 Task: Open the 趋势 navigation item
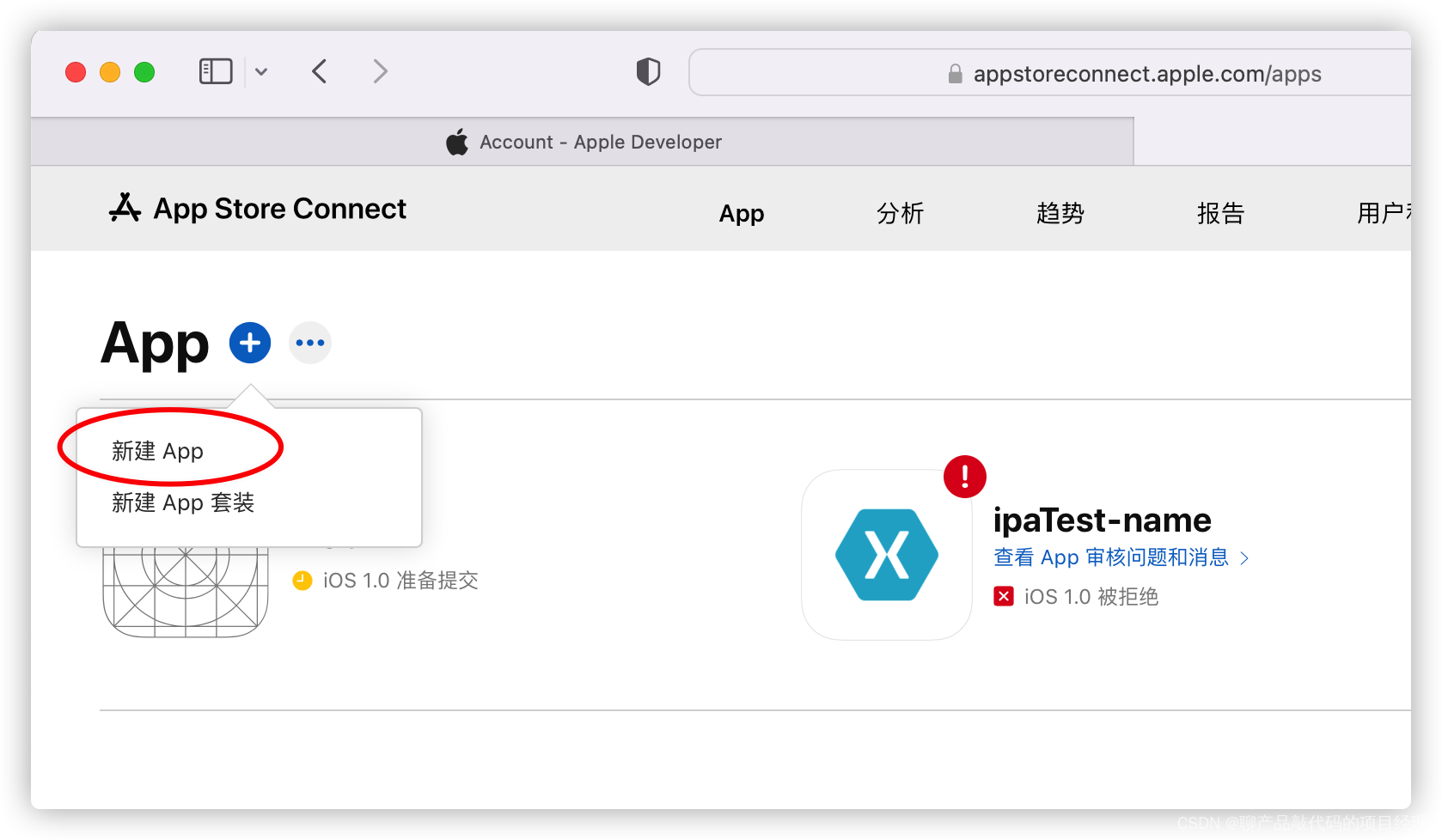pyautogui.click(x=1060, y=213)
